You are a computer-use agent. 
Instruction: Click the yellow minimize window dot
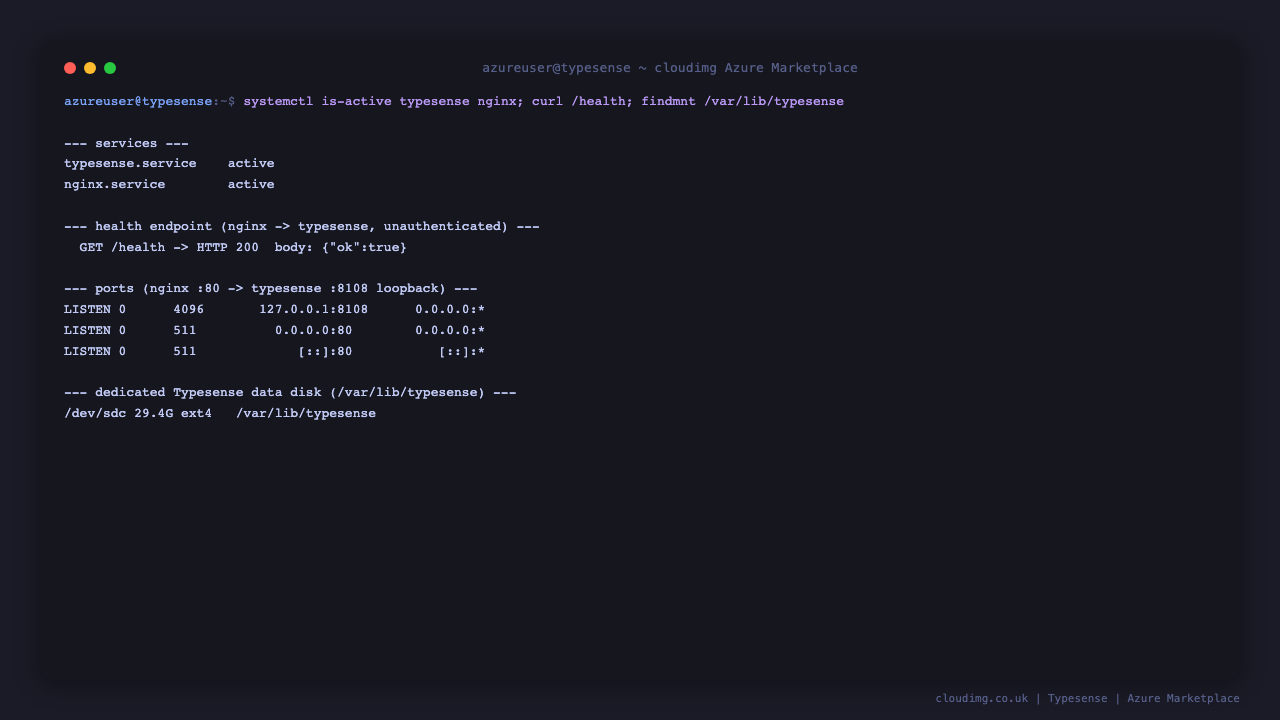[90, 68]
